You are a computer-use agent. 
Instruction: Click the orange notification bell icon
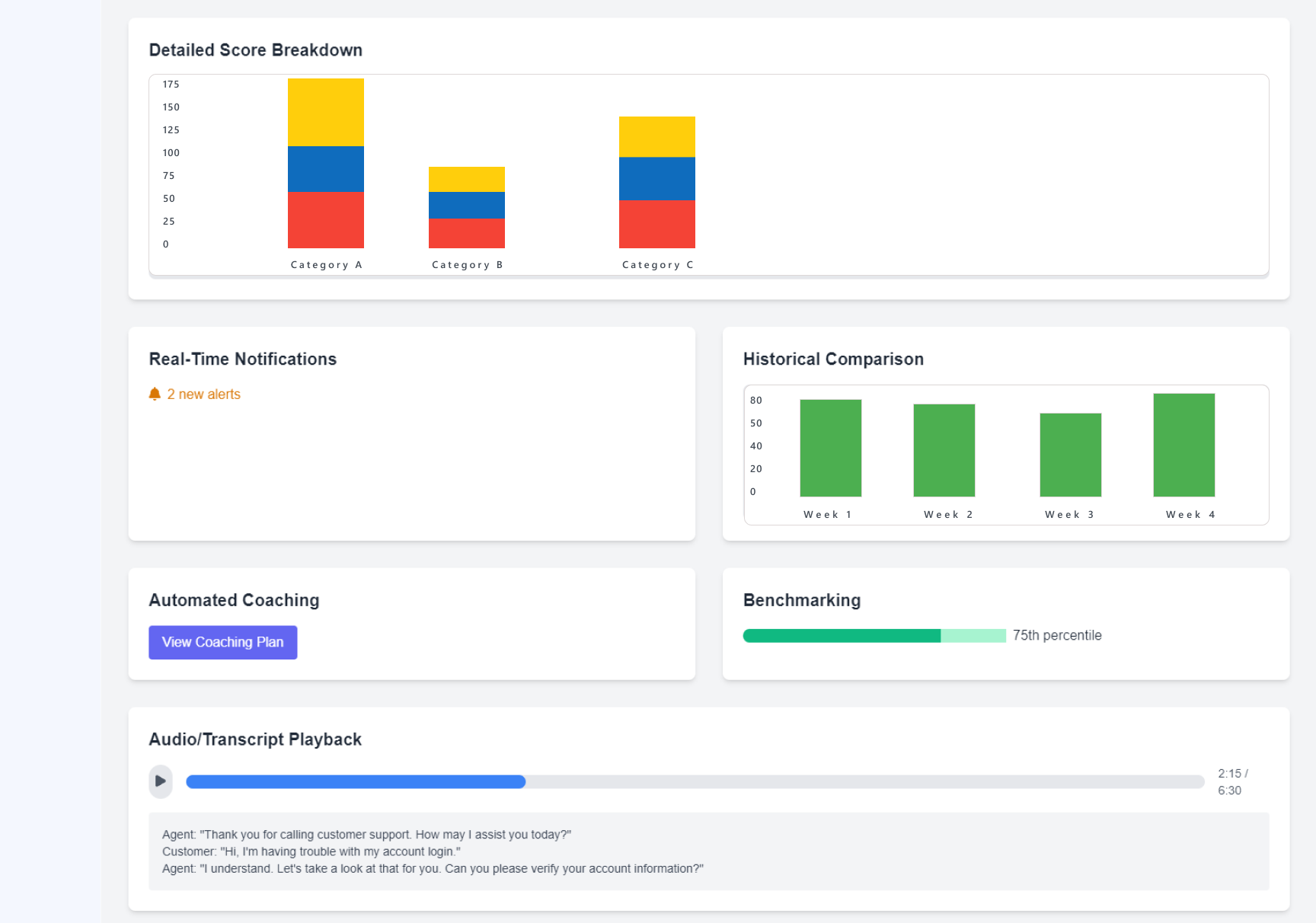coord(155,394)
